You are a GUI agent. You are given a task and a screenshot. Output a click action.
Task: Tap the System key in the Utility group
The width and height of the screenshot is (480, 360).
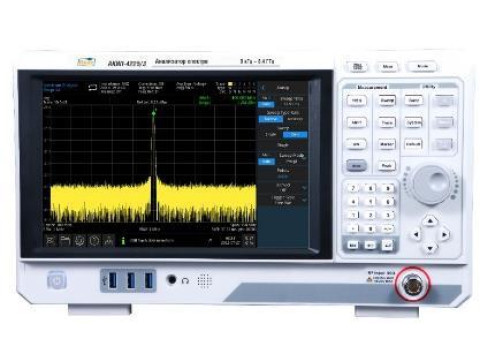[413, 122]
